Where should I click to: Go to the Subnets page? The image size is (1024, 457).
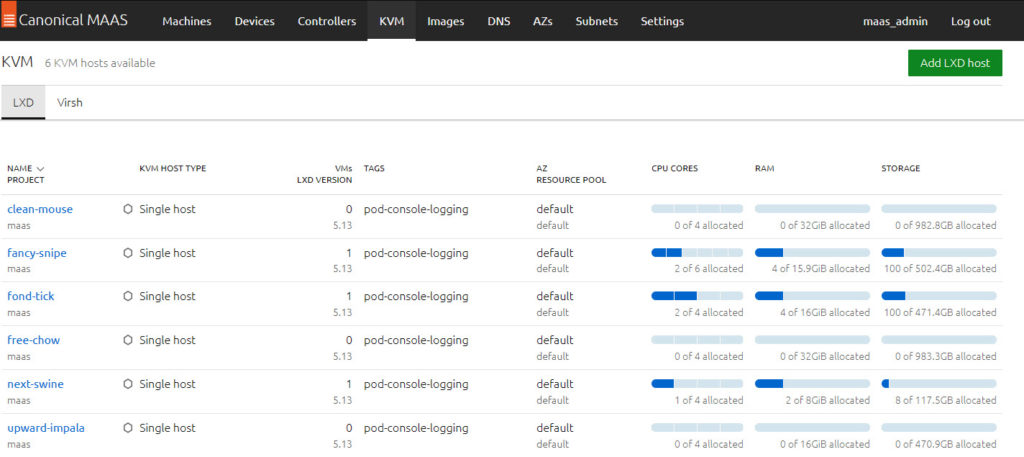click(596, 21)
